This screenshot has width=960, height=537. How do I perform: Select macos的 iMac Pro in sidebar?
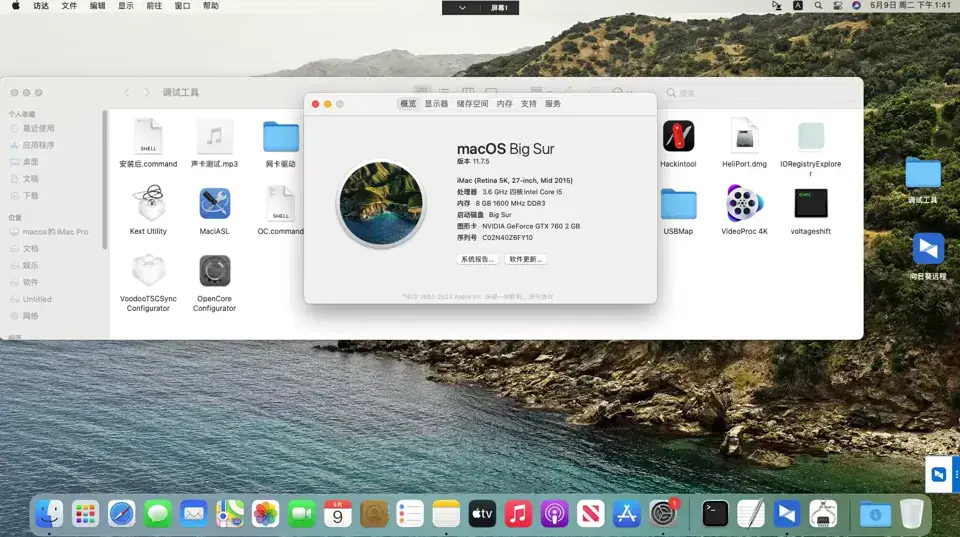coord(51,231)
